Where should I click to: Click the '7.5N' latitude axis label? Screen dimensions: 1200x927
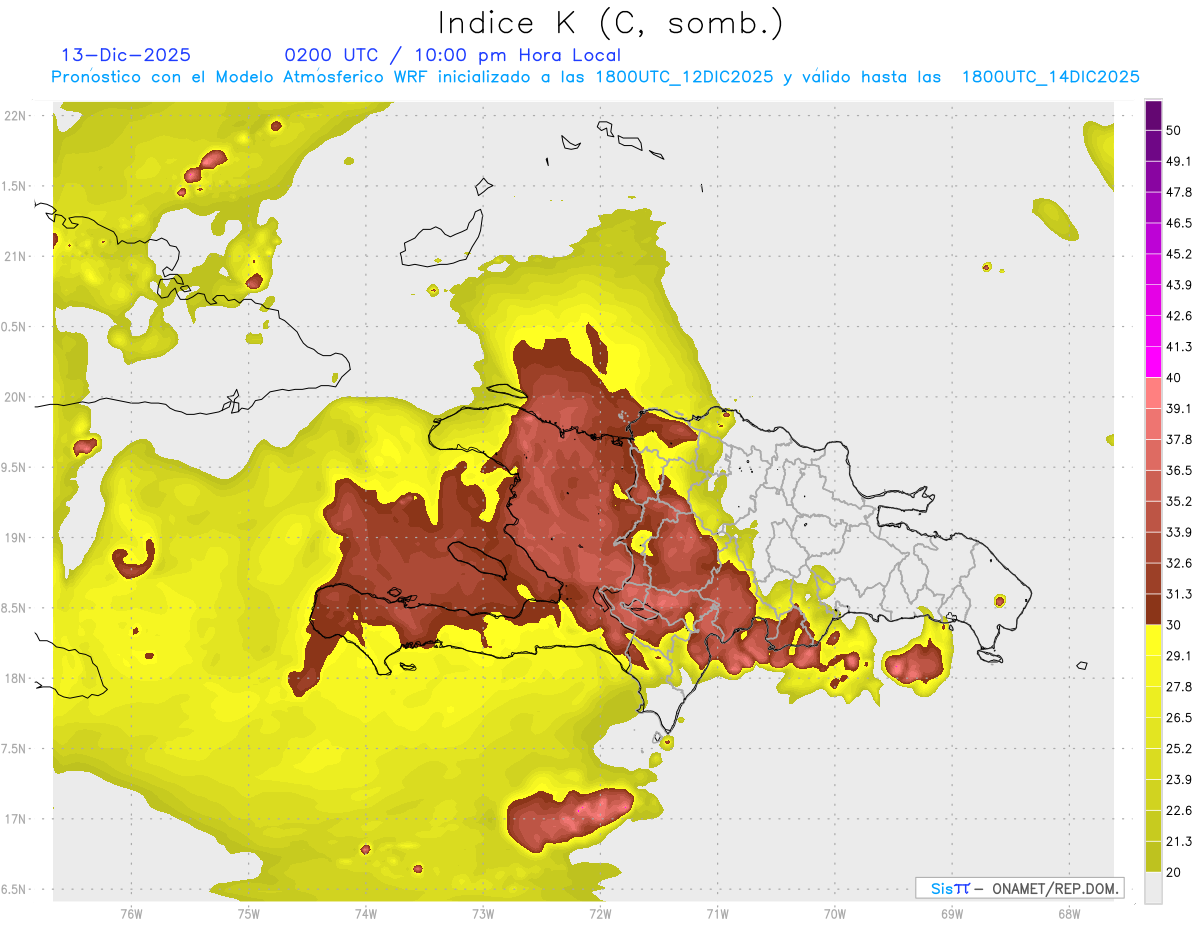pos(15,749)
